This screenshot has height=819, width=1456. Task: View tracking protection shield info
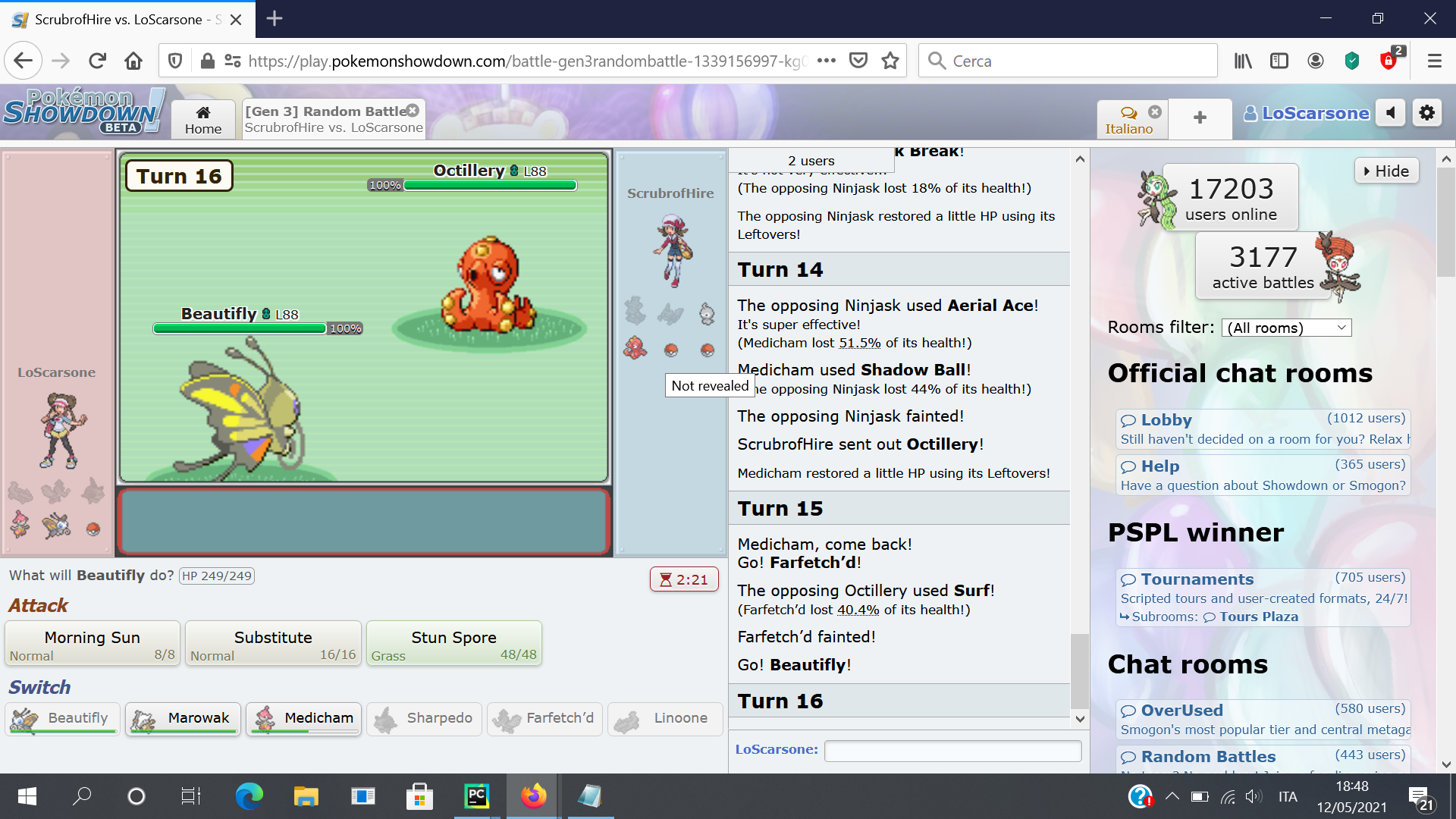(175, 61)
